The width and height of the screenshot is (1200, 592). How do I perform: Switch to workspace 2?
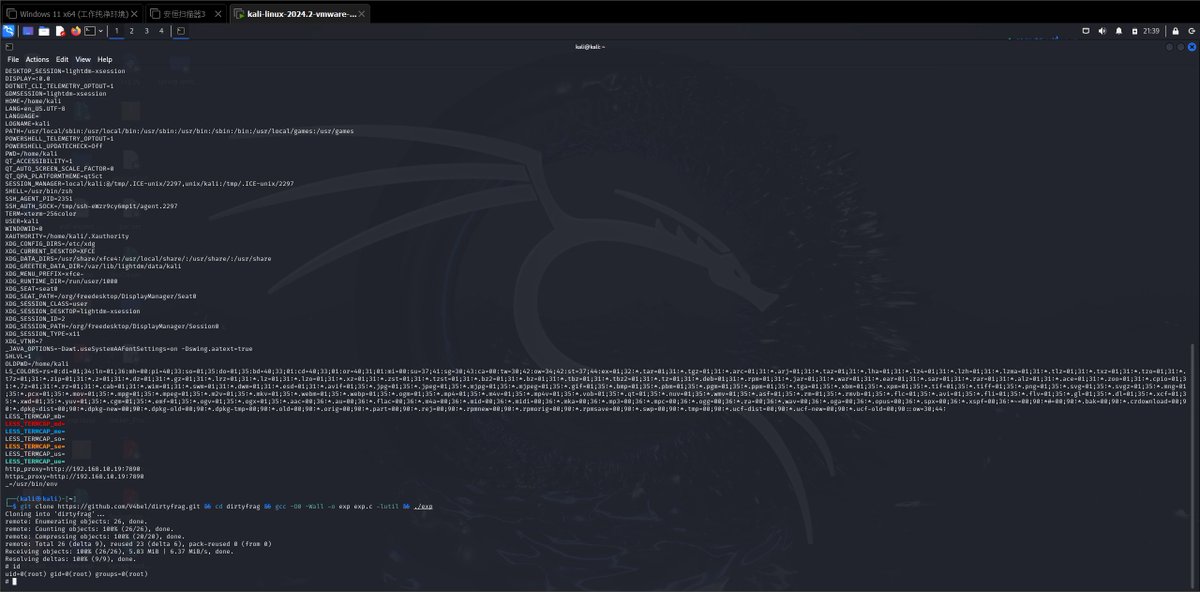point(131,31)
